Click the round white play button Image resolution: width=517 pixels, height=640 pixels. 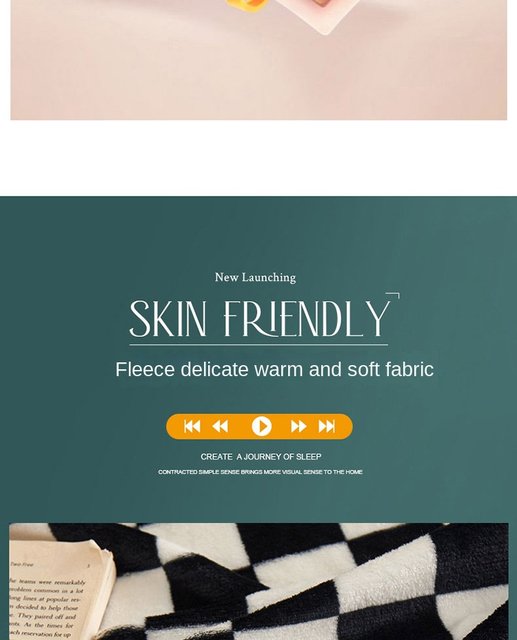[x=262, y=427]
